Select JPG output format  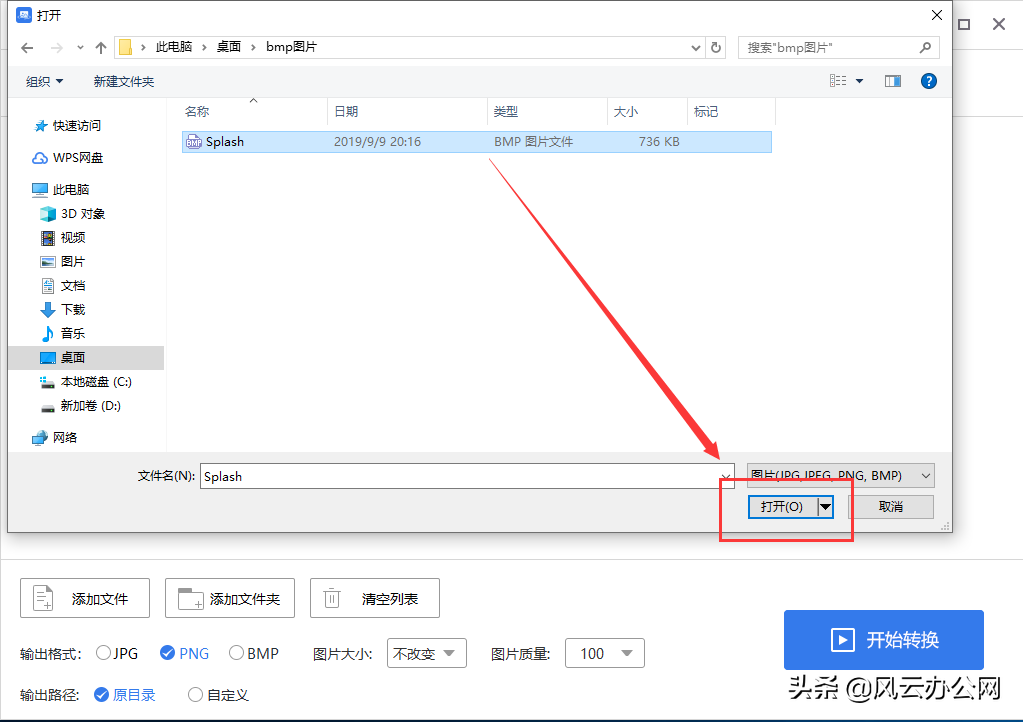[x=117, y=654]
